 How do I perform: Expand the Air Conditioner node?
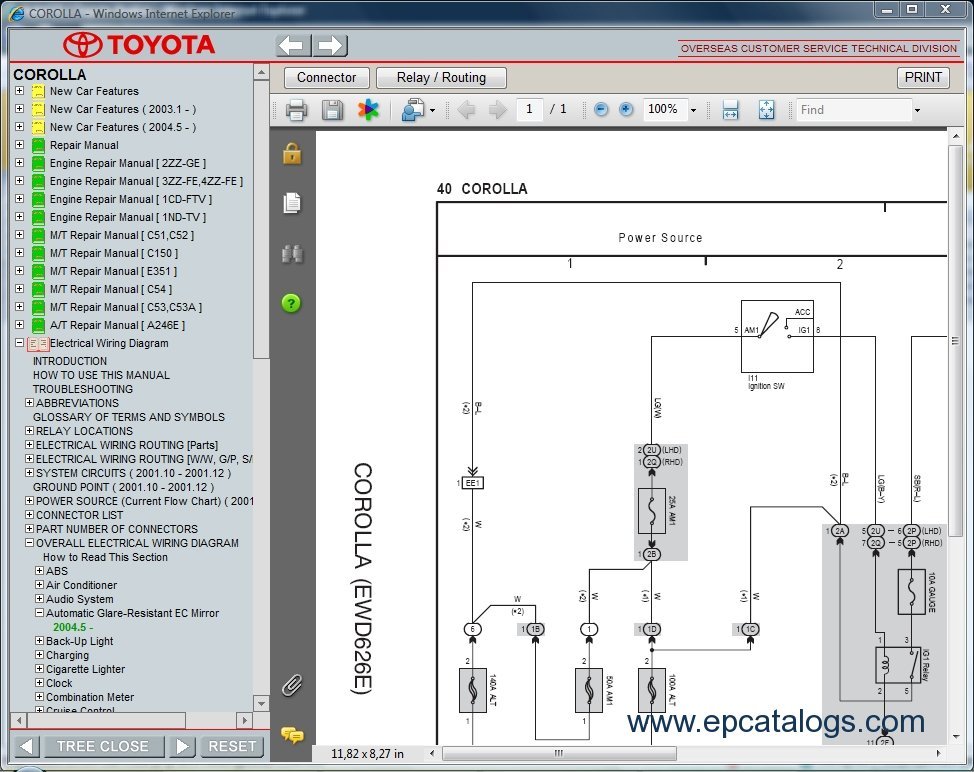(39, 584)
